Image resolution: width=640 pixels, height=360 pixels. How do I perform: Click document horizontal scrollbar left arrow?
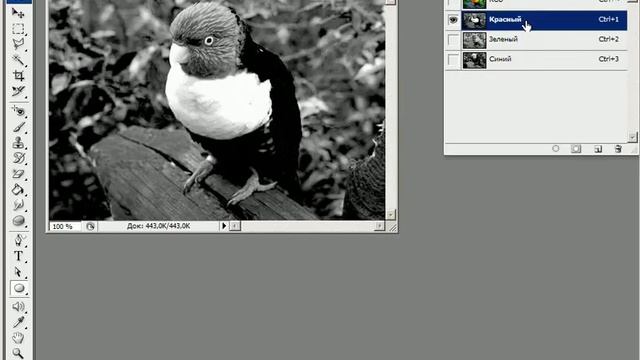[x=235, y=226]
